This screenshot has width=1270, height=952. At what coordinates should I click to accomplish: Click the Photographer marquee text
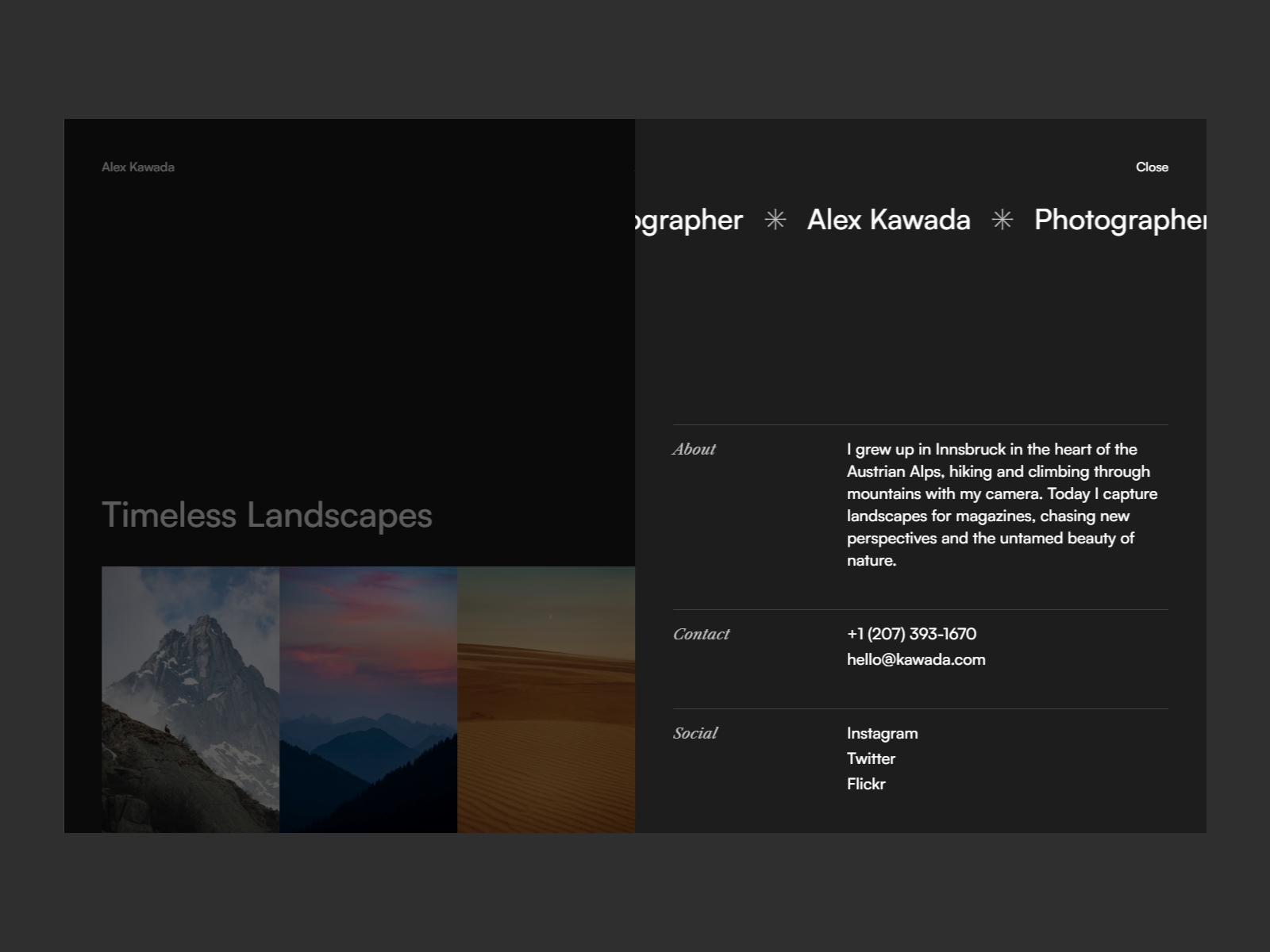[x=1119, y=221]
